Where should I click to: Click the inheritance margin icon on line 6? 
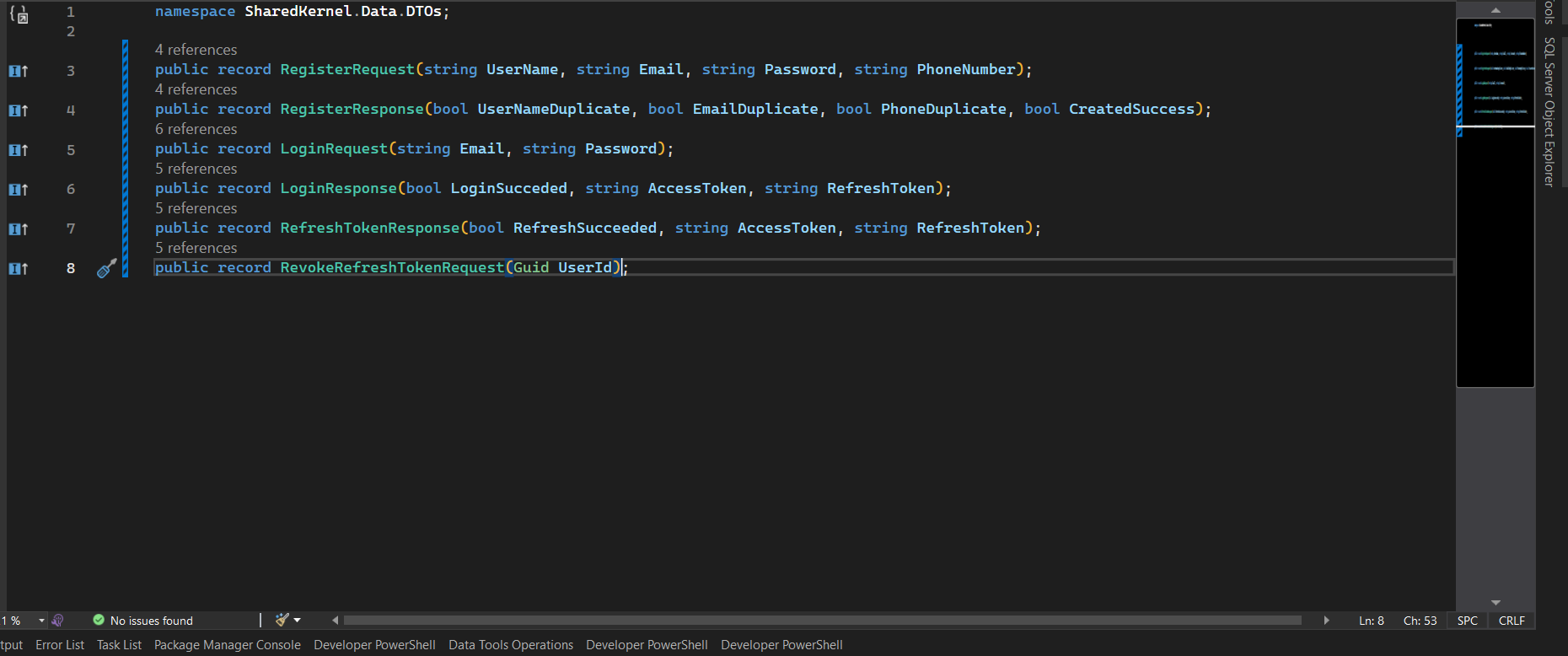pos(19,190)
